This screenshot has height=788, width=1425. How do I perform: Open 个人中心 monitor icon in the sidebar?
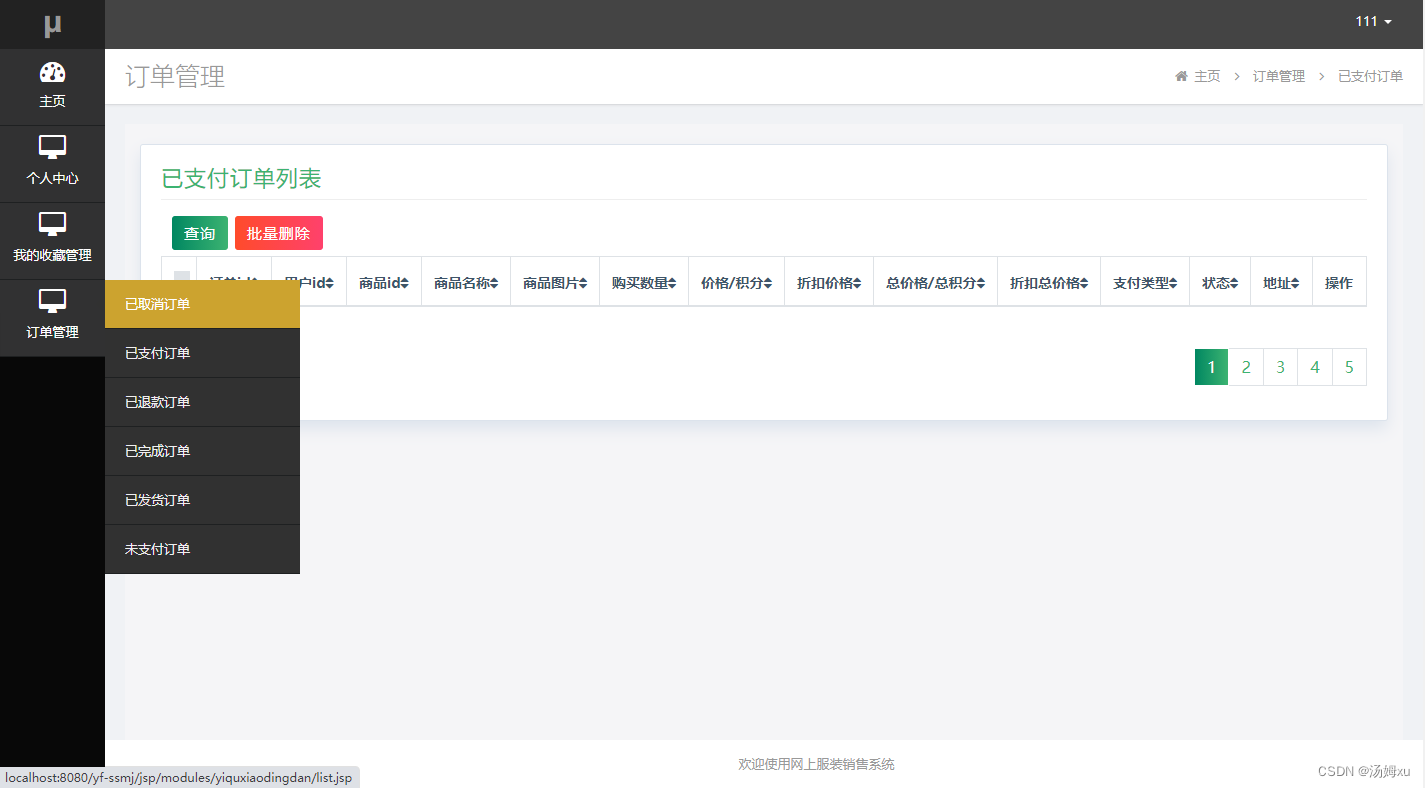tap(52, 148)
